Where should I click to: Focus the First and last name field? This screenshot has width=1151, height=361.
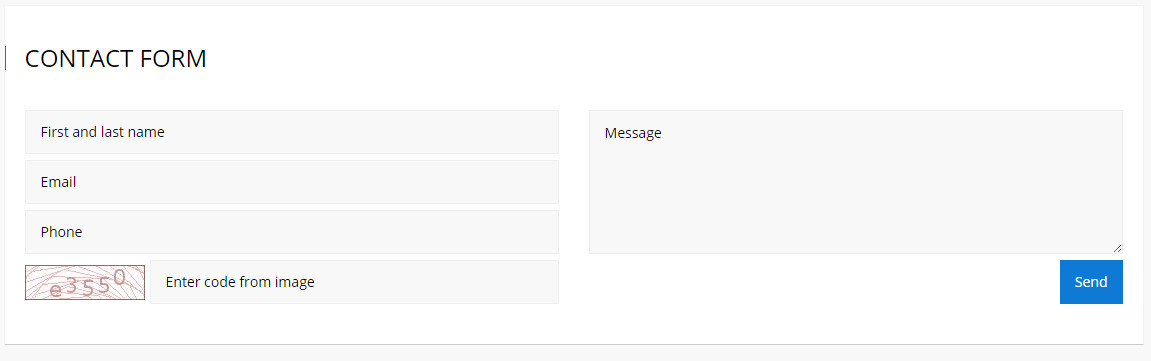291,132
